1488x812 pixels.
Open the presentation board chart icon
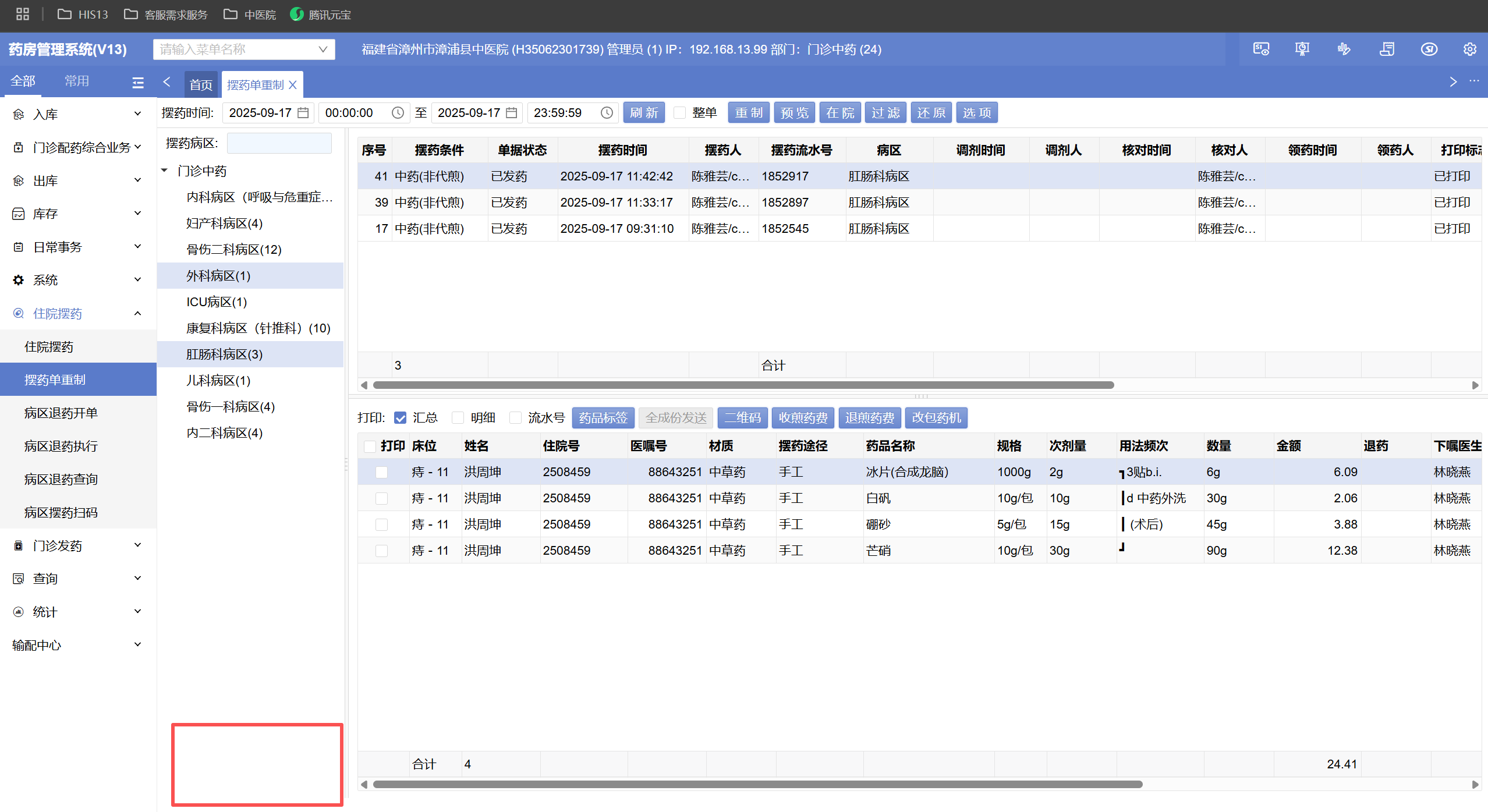[x=1302, y=49]
